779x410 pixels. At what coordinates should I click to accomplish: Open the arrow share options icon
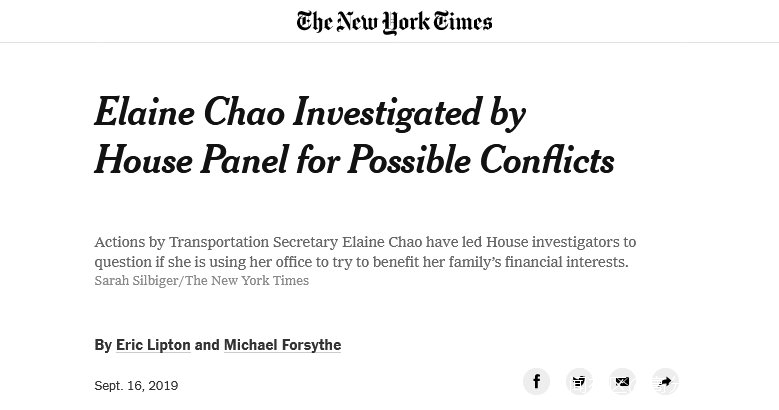pyautogui.click(x=665, y=381)
